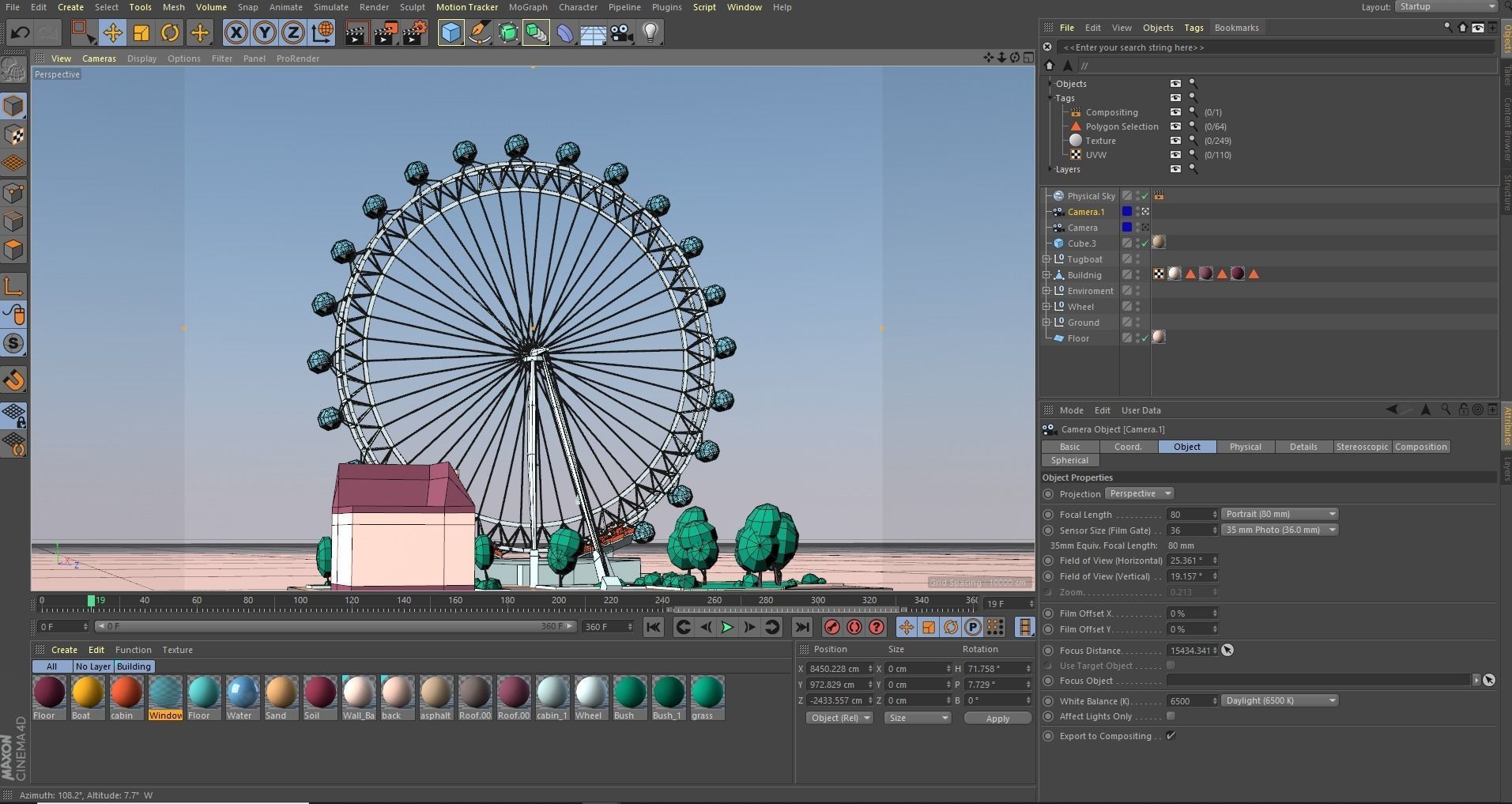Select the Rotate tool
The image size is (1512, 804).
click(170, 32)
